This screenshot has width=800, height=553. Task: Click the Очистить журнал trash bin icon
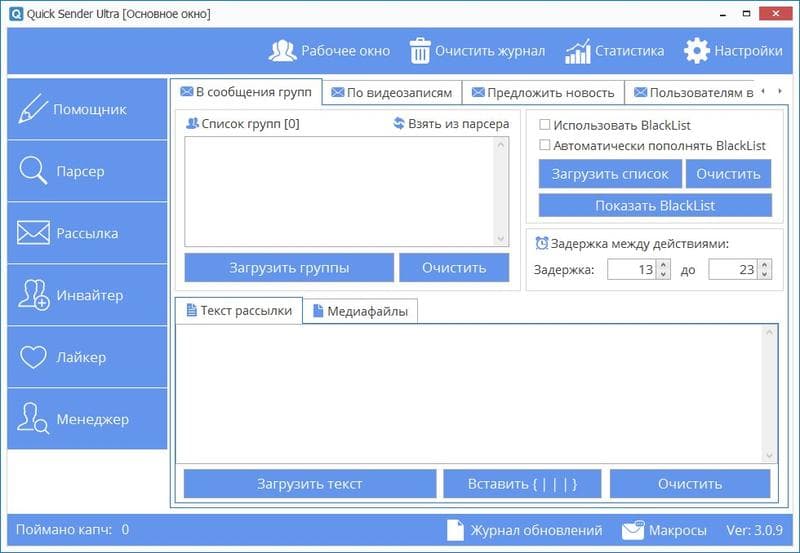point(420,51)
